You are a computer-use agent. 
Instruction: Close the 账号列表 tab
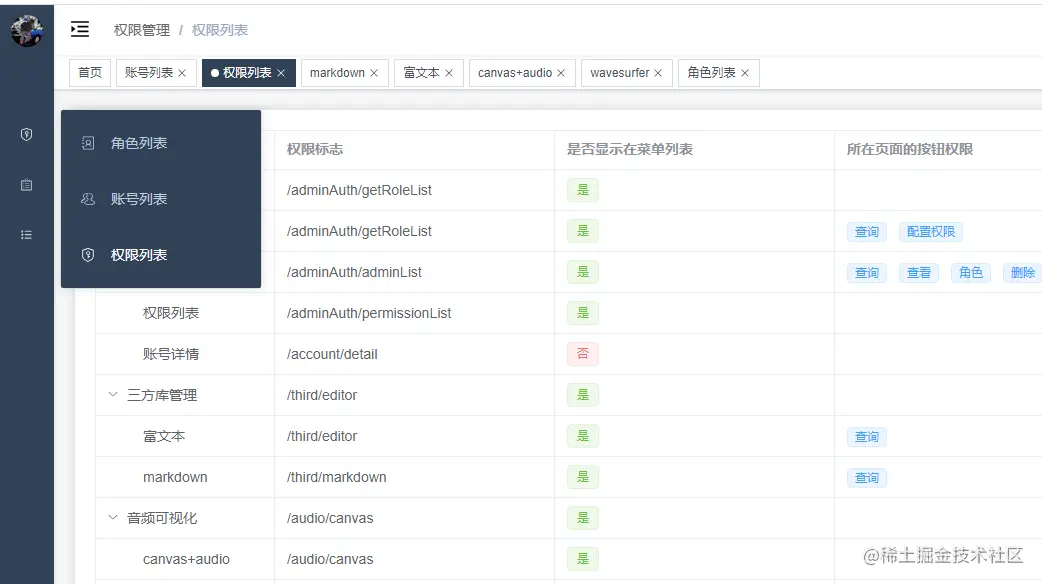(182, 73)
